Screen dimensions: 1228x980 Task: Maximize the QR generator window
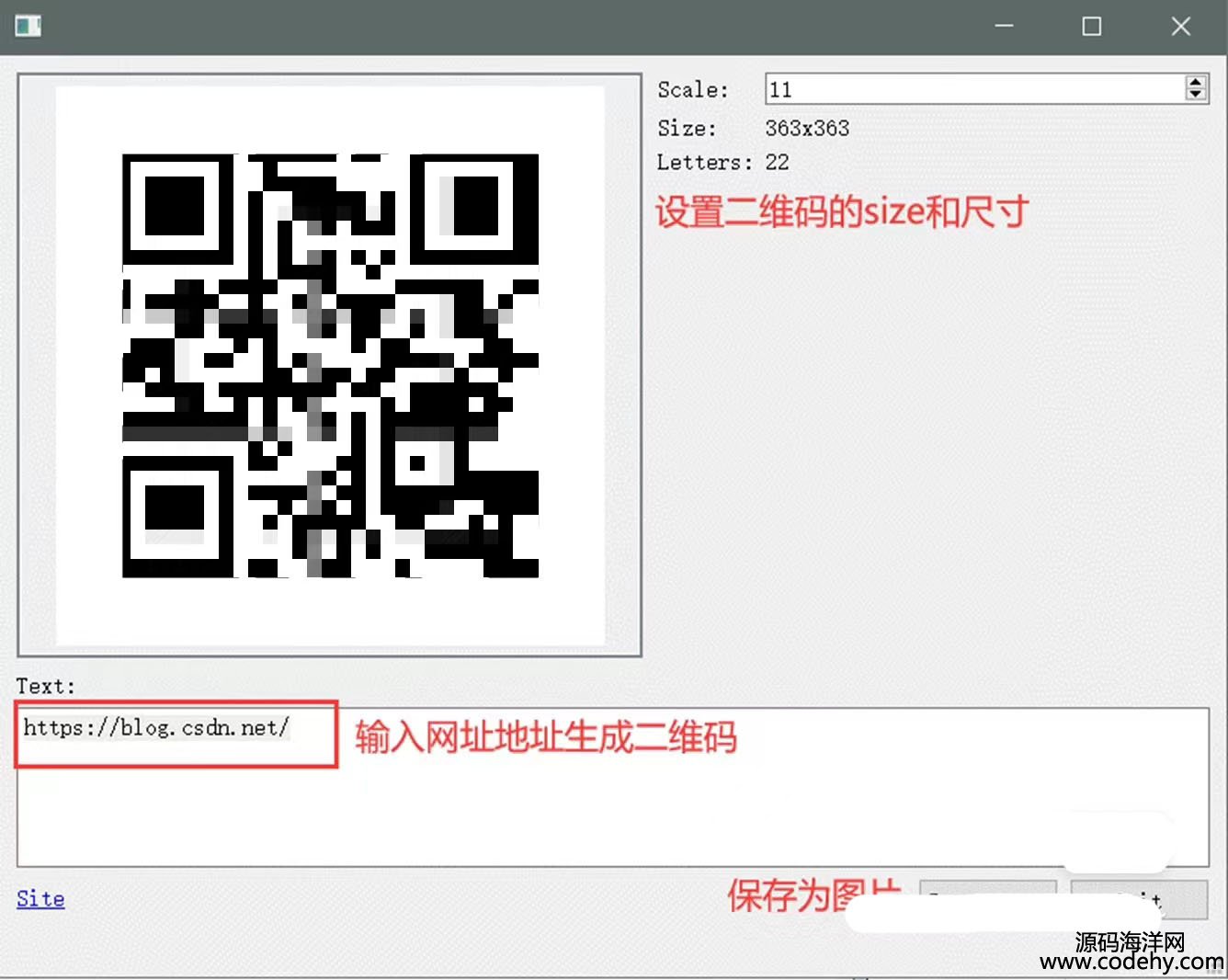click(x=1092, y=27)
